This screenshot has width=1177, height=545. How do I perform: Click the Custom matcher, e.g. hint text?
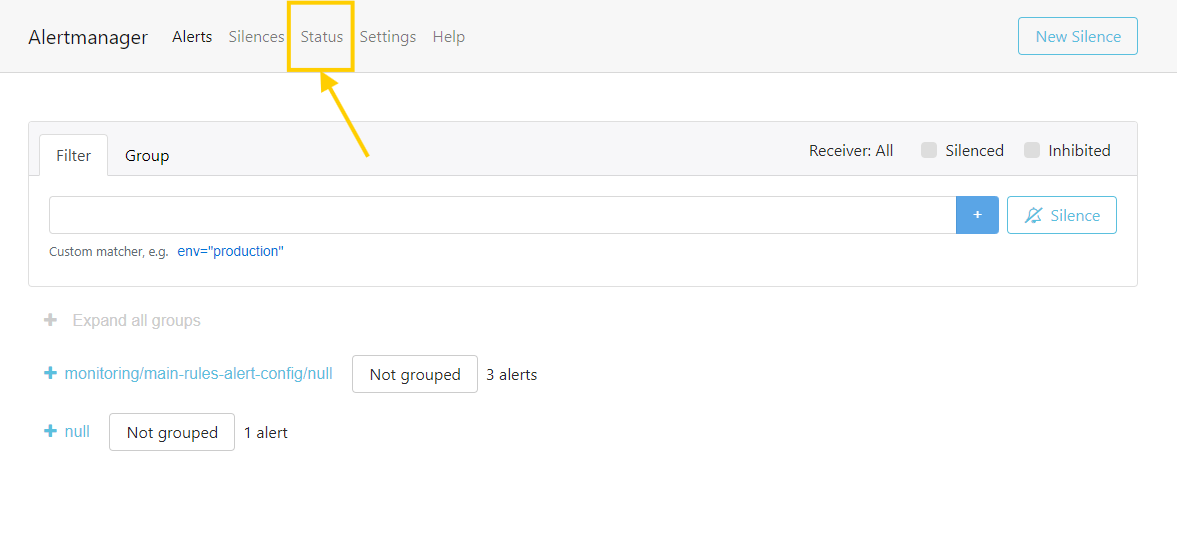tap(110, 252)
